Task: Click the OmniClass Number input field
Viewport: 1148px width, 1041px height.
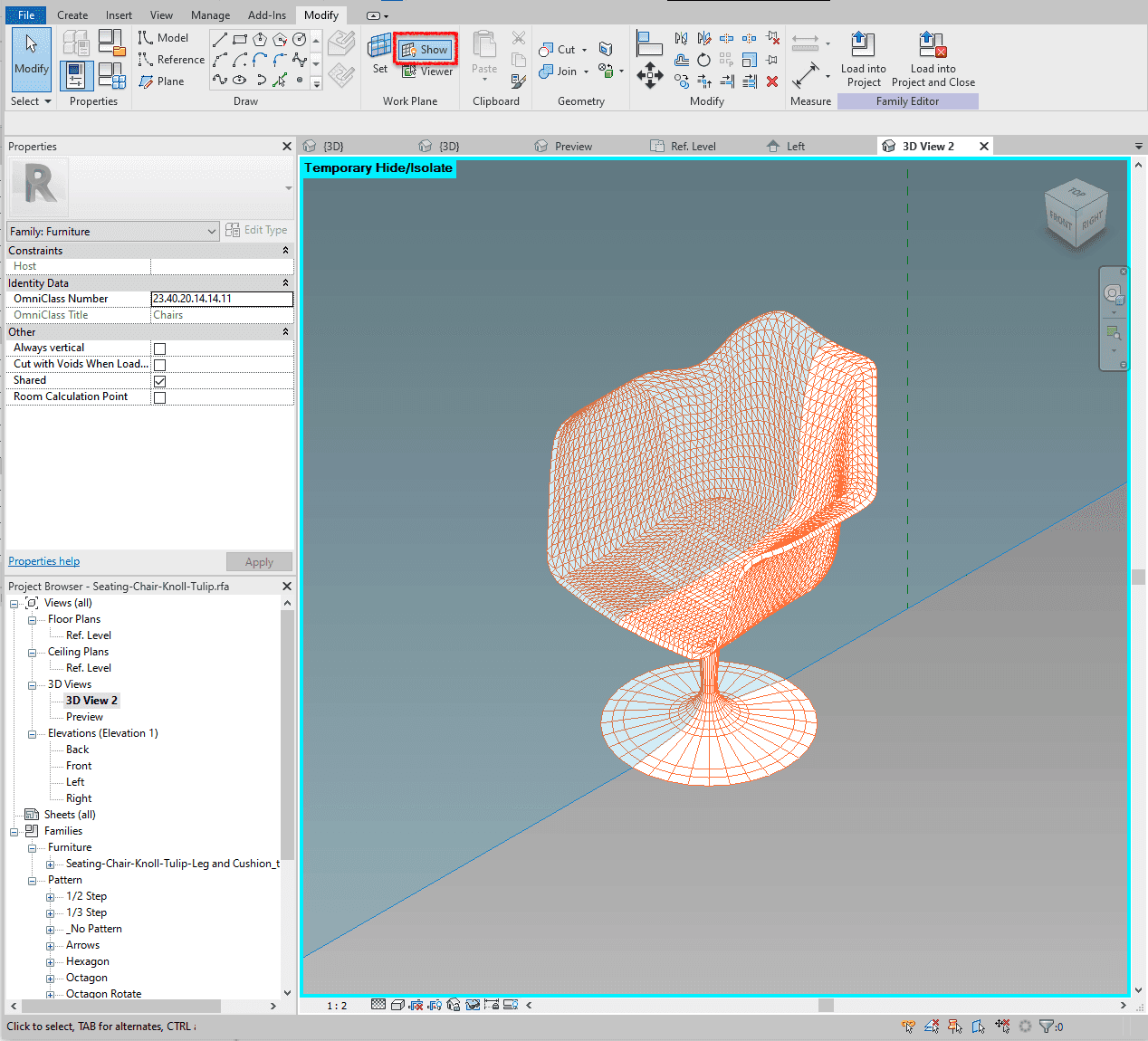Action: (222, 299)
